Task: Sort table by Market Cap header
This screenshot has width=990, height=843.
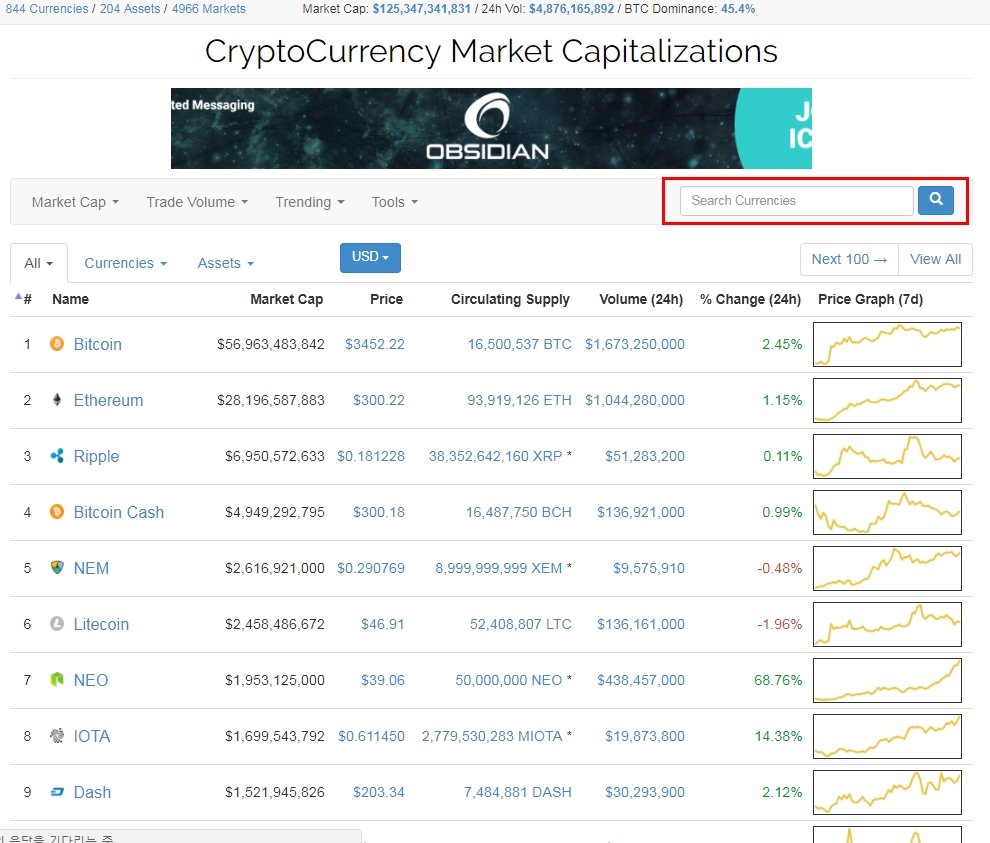Action: point(287,299)
